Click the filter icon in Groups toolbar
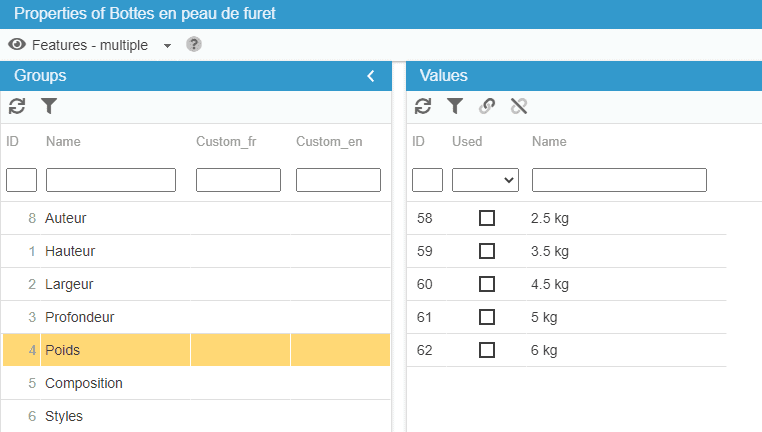This screenshot has width=762, height=432. [x=49, y=106]
